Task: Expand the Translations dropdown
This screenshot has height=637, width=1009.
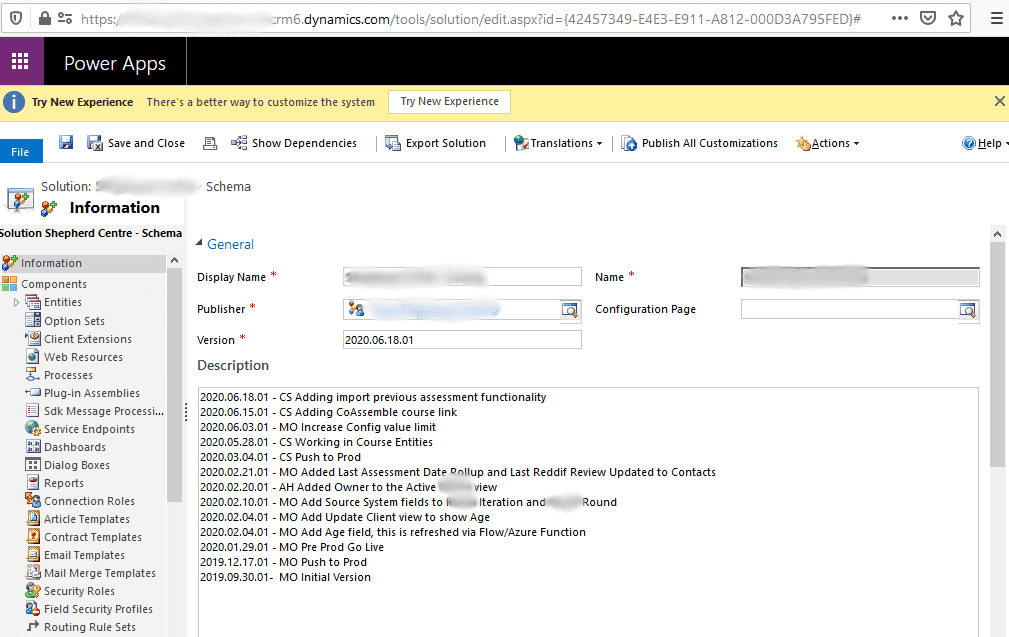Action: [x=558, y=143]
